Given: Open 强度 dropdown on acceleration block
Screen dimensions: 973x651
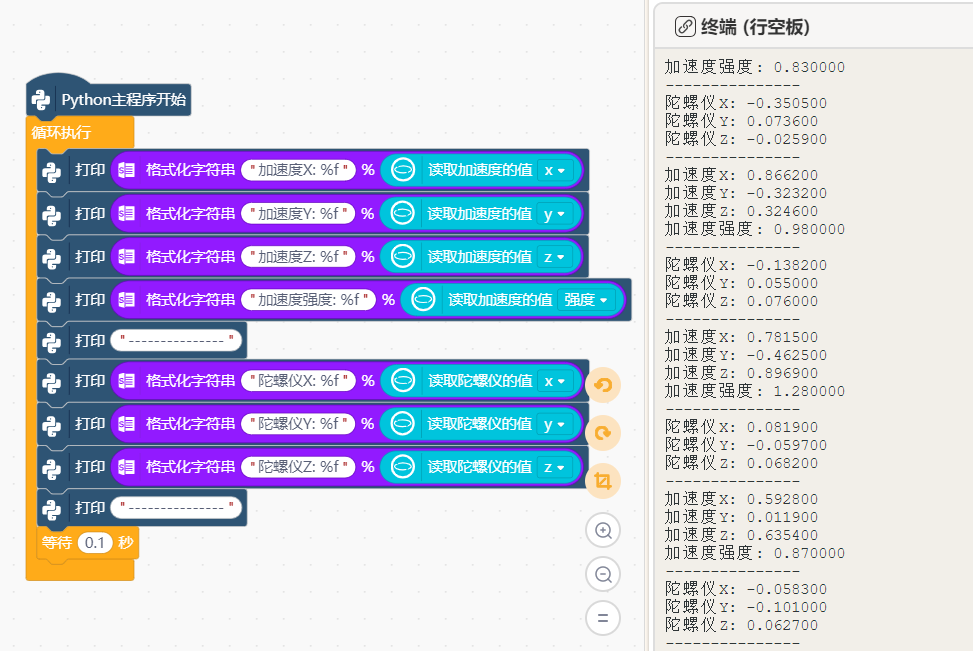Looking at the screenshot, I should point(586,300).
